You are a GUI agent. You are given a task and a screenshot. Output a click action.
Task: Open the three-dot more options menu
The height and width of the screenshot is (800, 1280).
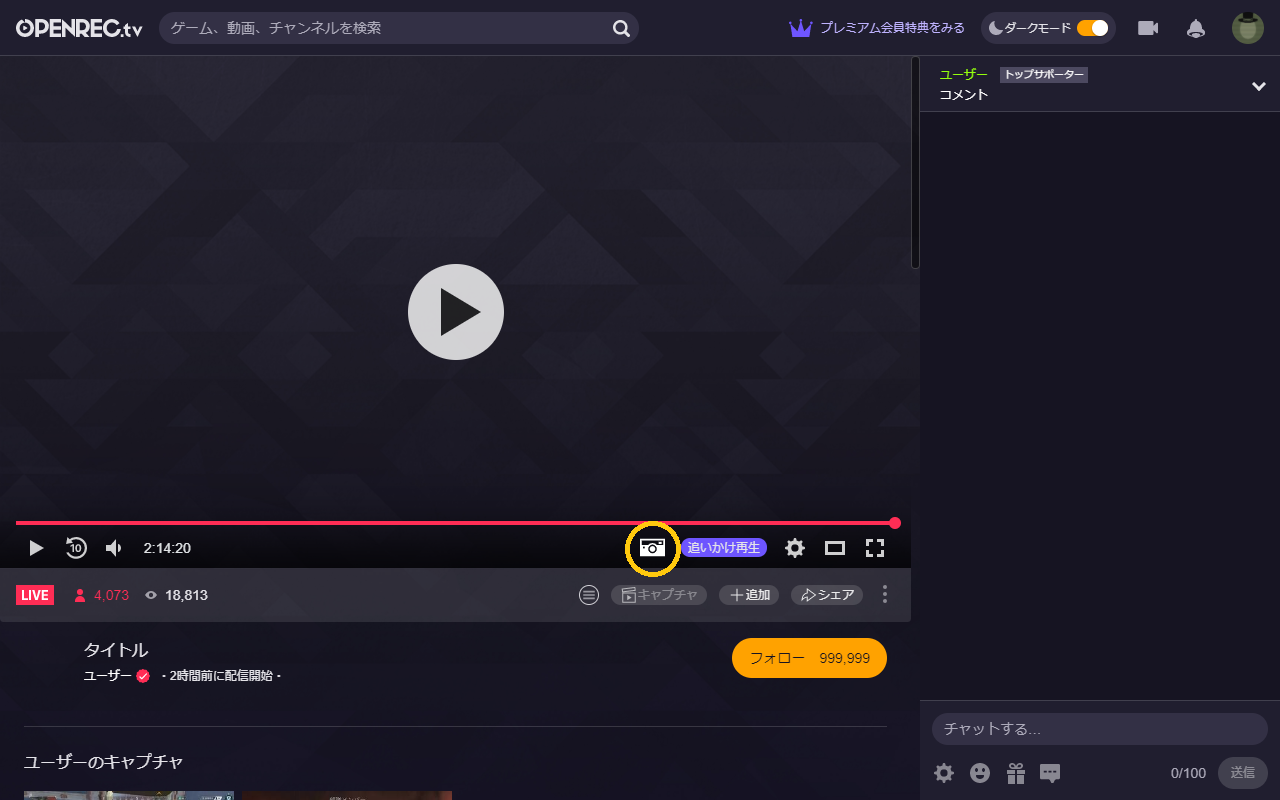coord(884,595)
